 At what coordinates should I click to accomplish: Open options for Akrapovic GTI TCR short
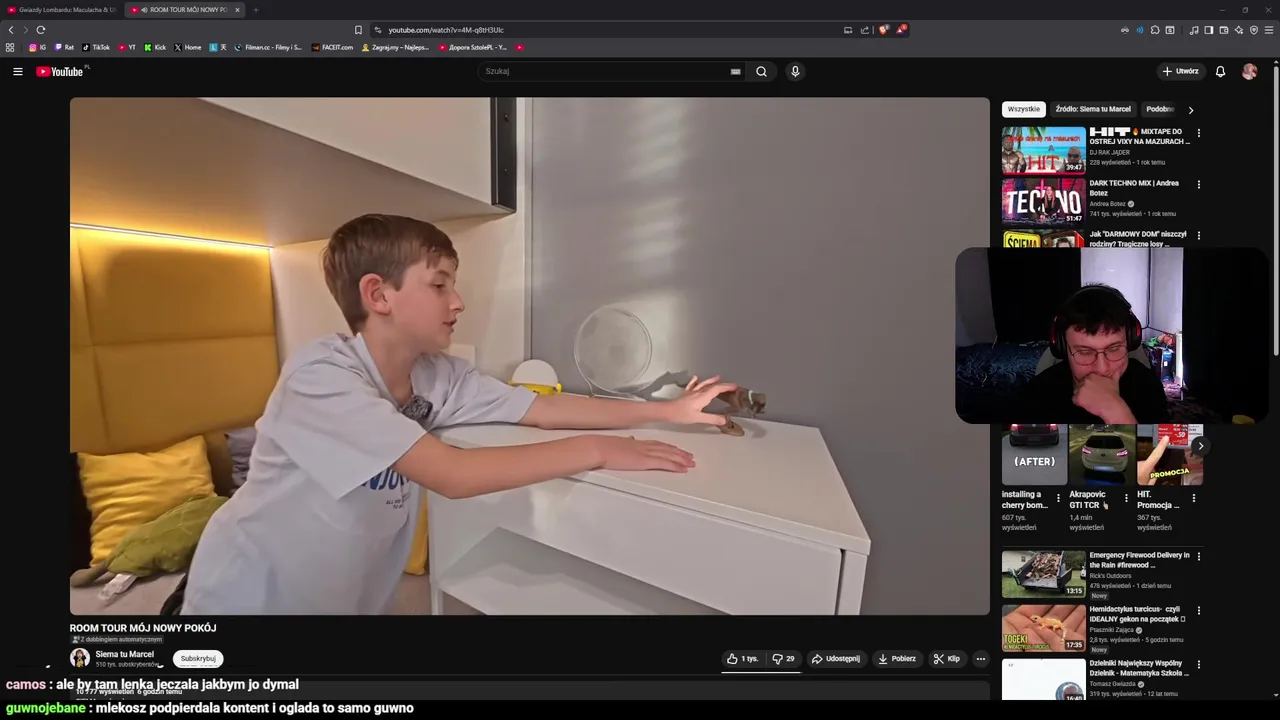(x=1126, y=498)
